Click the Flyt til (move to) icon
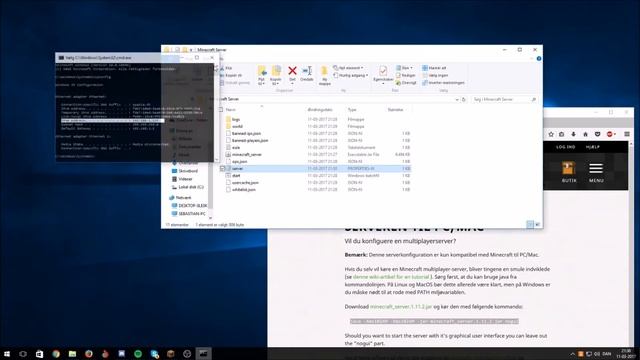This screenshot has height=360, width=640. 262,71
